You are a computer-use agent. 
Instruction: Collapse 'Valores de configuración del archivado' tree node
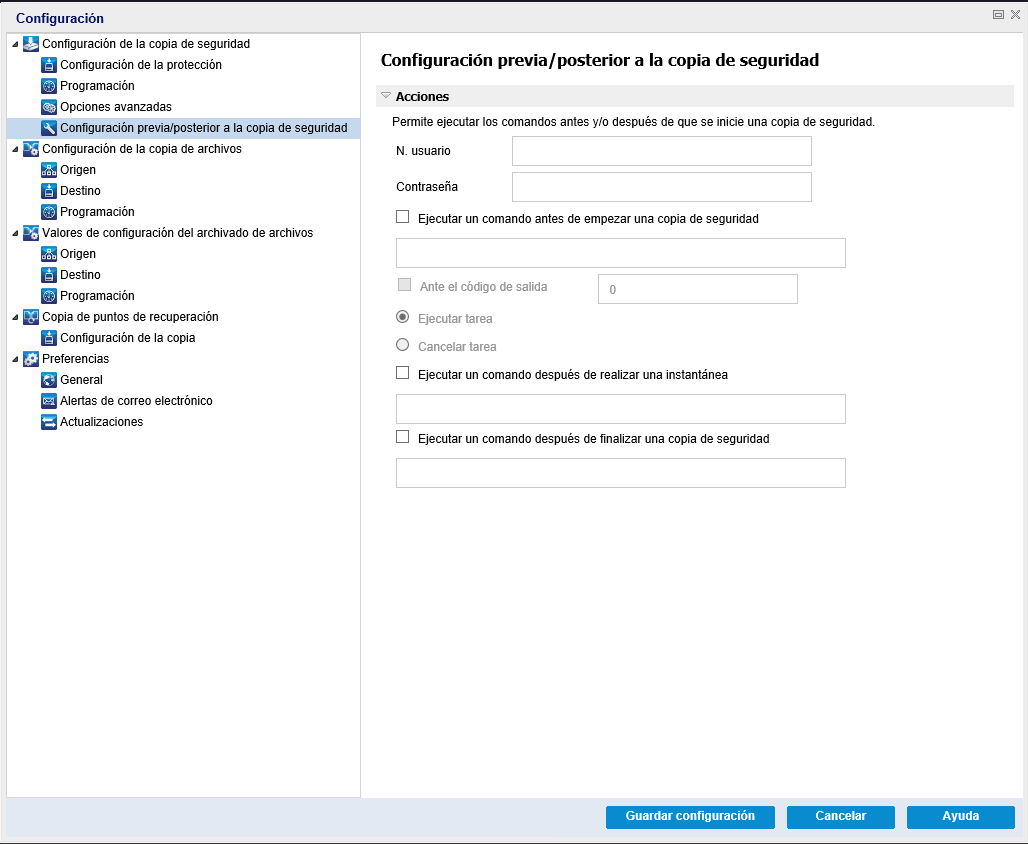(x=15, y=233)
